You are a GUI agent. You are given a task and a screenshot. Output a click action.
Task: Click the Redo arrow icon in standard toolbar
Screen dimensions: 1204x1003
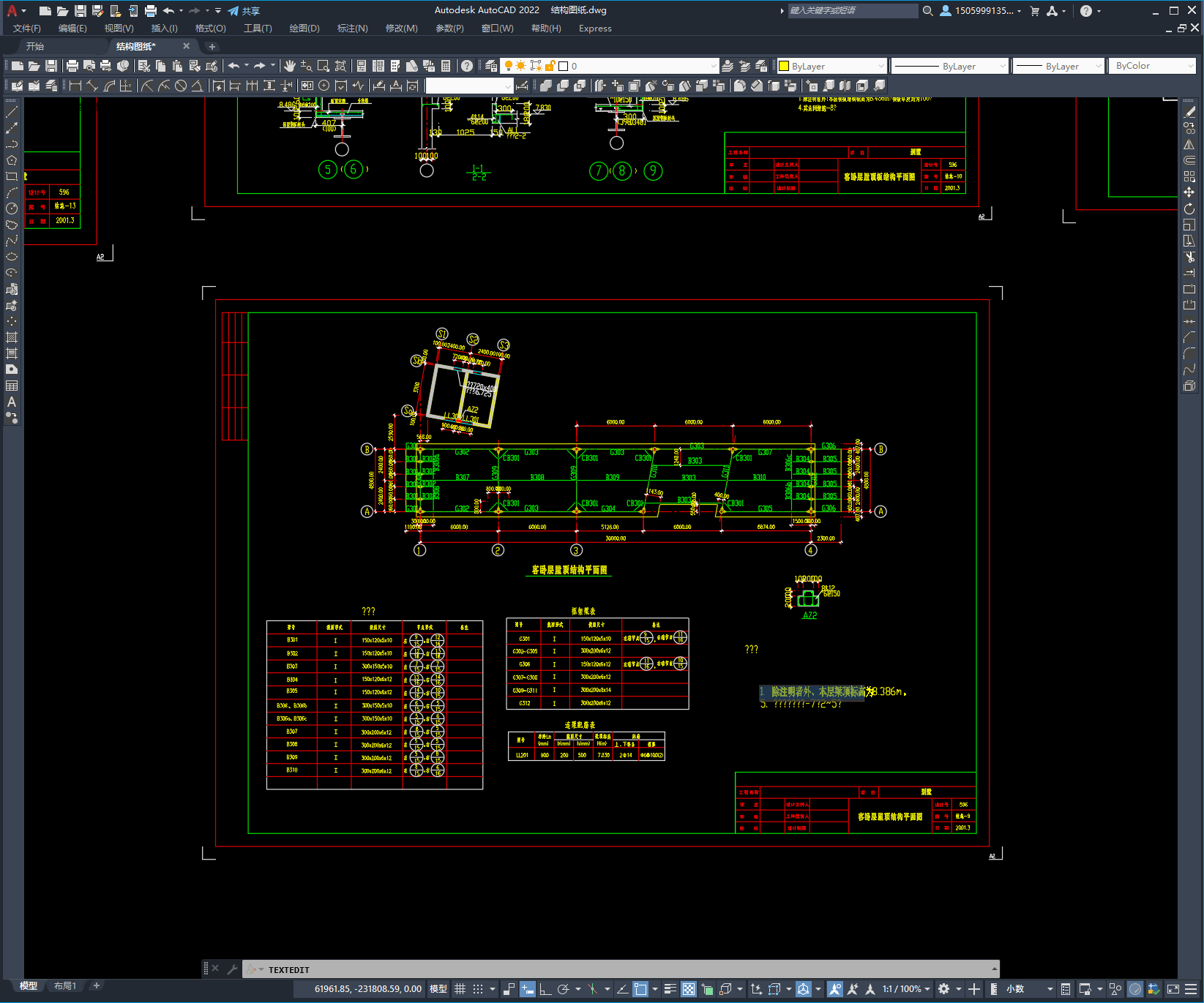260,66
